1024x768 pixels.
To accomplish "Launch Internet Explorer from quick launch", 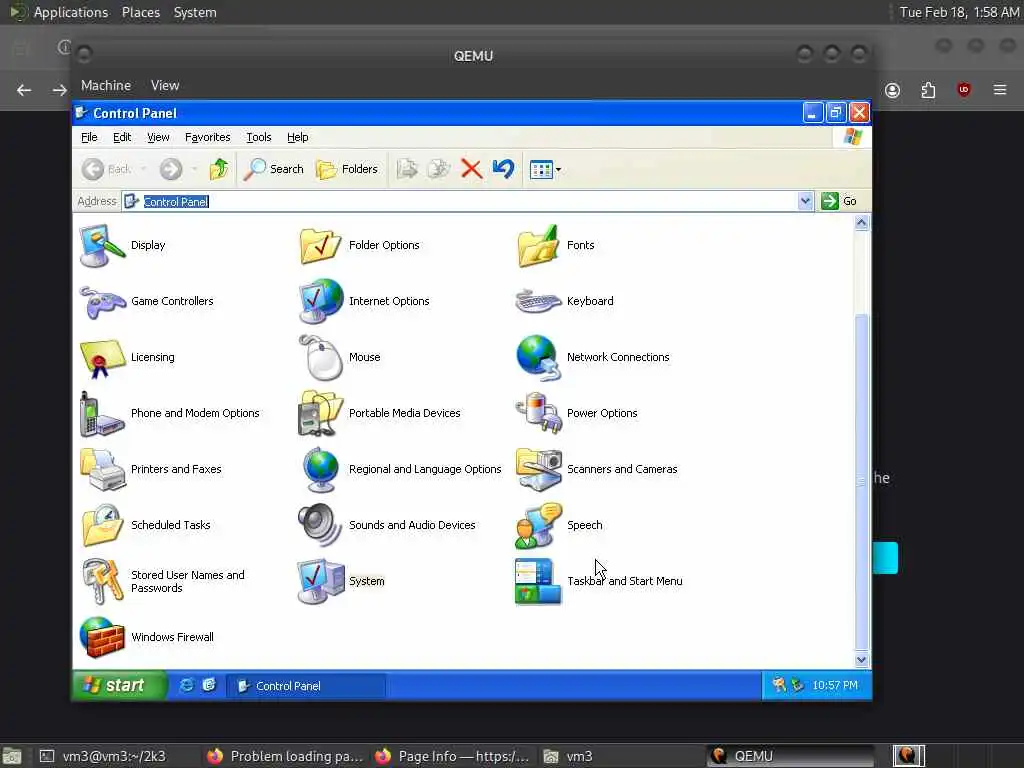I will pos(186,685).
